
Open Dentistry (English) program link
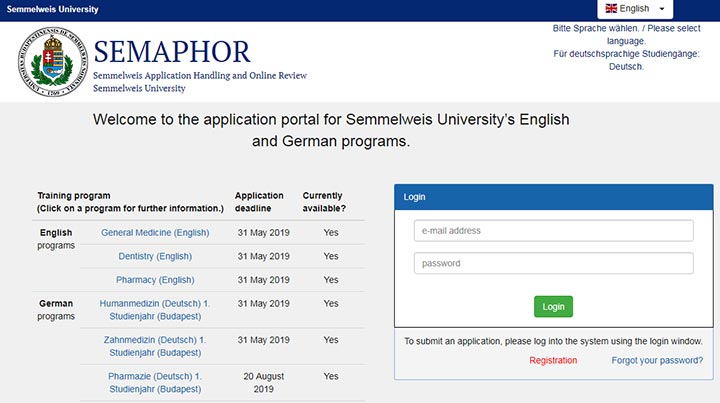click(155, 256)
